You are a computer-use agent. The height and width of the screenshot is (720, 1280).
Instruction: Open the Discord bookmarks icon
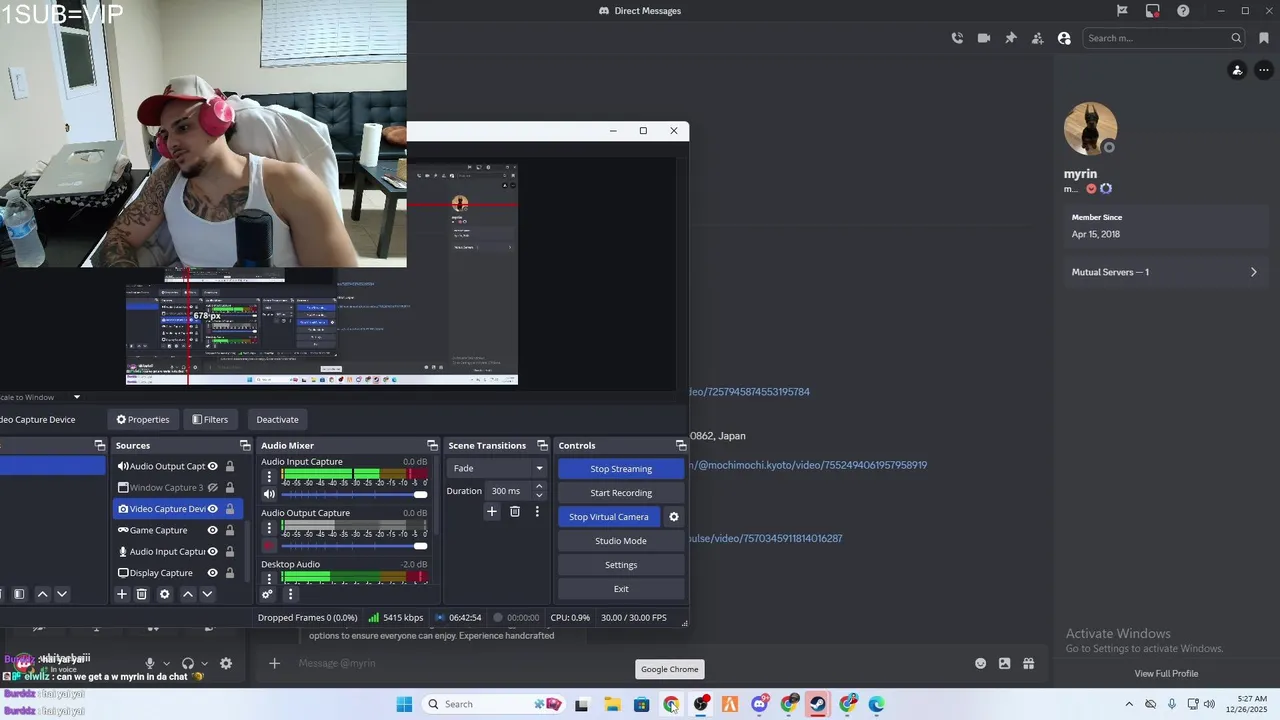click(1264, 38)
